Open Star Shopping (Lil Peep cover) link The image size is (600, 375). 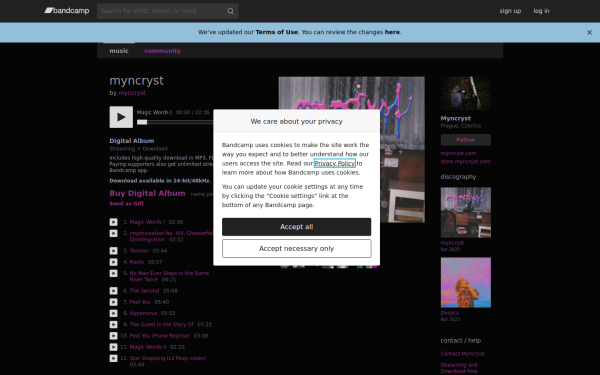[167, 358]
